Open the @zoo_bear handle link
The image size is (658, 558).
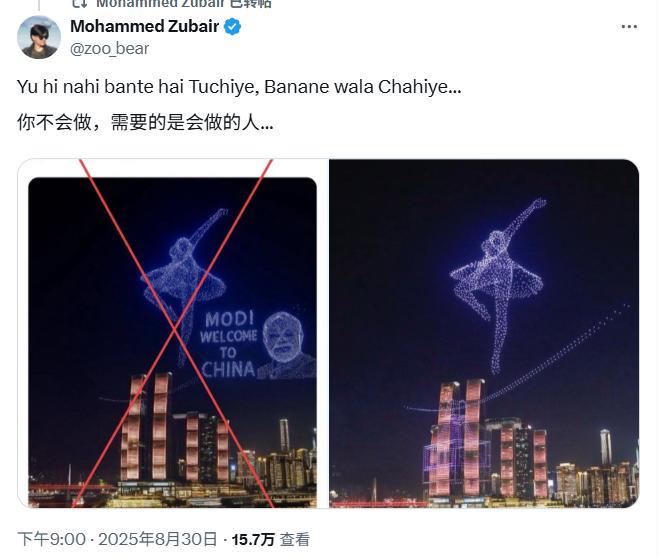(x=110, y=49)
